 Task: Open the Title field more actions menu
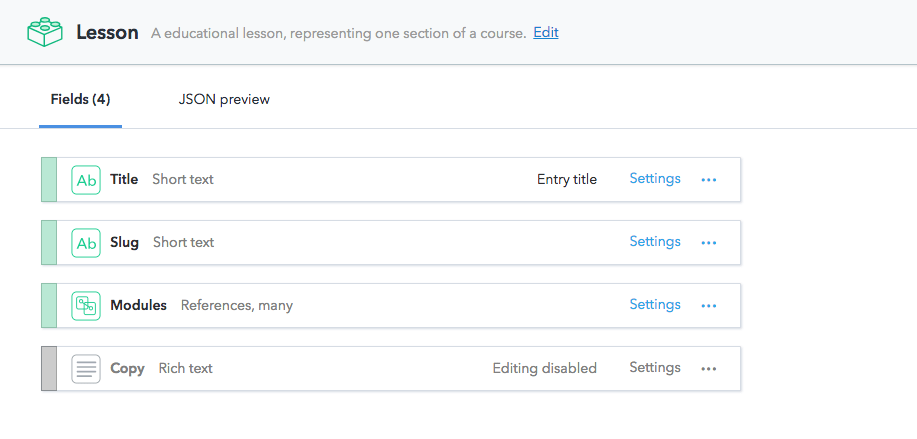[709, 180]
